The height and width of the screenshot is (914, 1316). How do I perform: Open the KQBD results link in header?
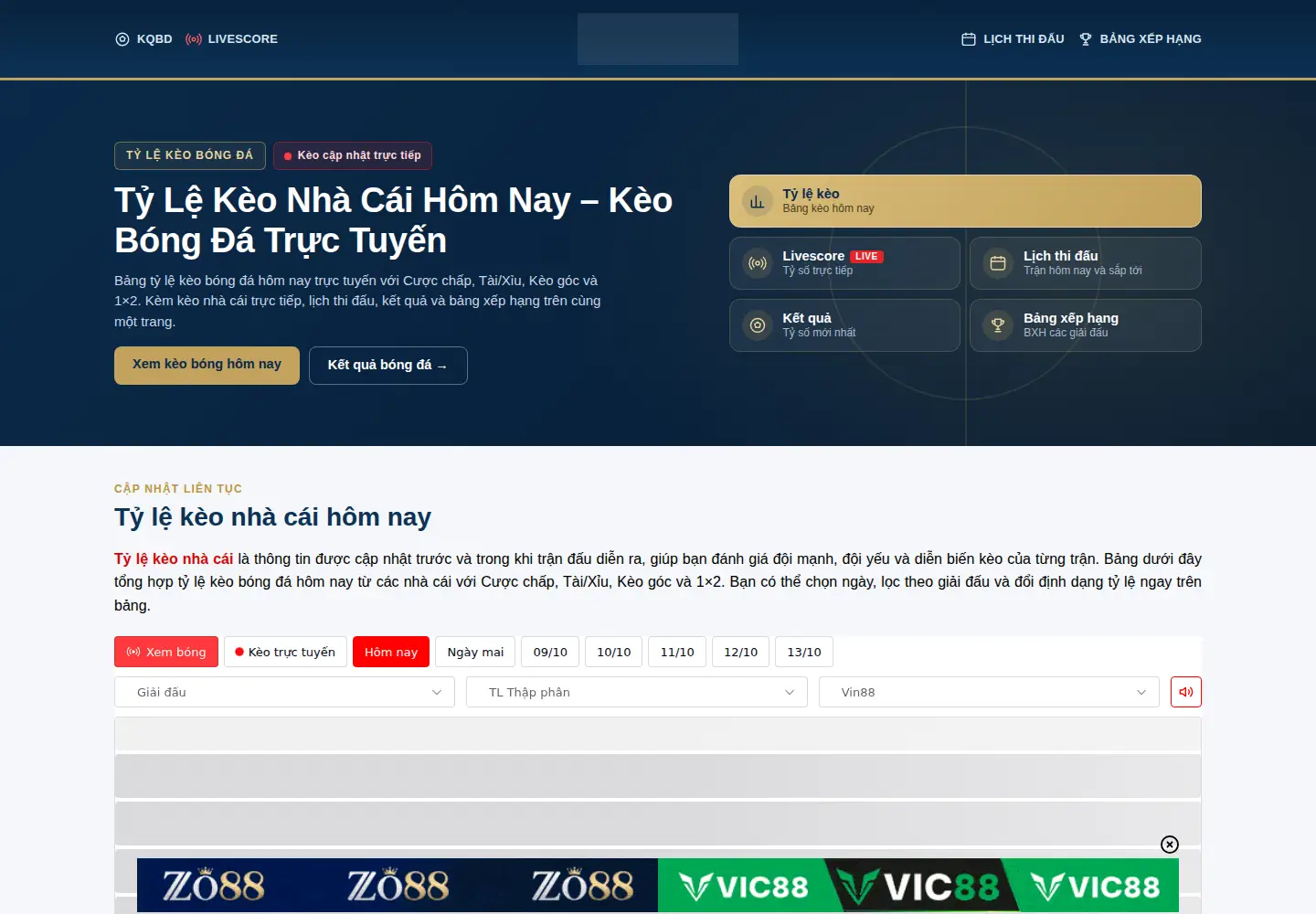[143, 38]
